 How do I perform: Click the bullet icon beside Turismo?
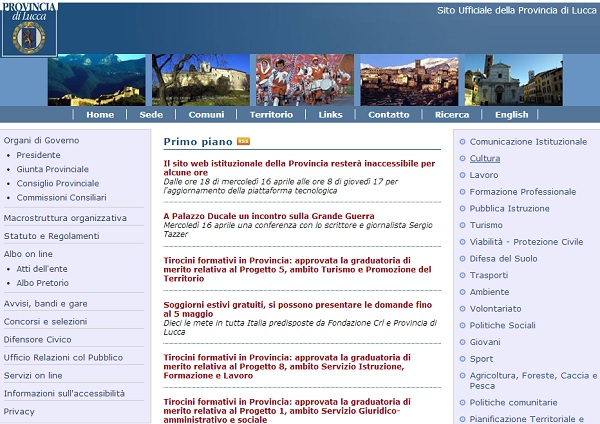(462, 225)
